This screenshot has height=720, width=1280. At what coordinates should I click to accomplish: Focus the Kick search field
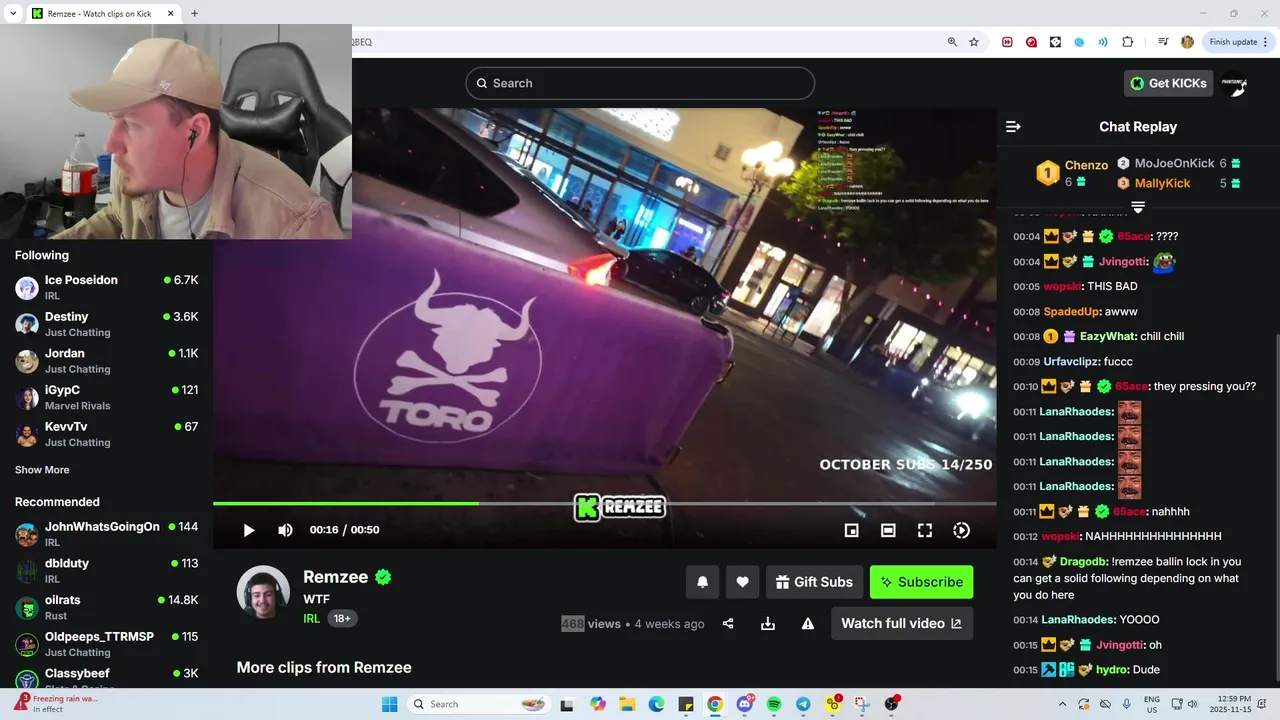pyautogui.click(x=640, y=83)
